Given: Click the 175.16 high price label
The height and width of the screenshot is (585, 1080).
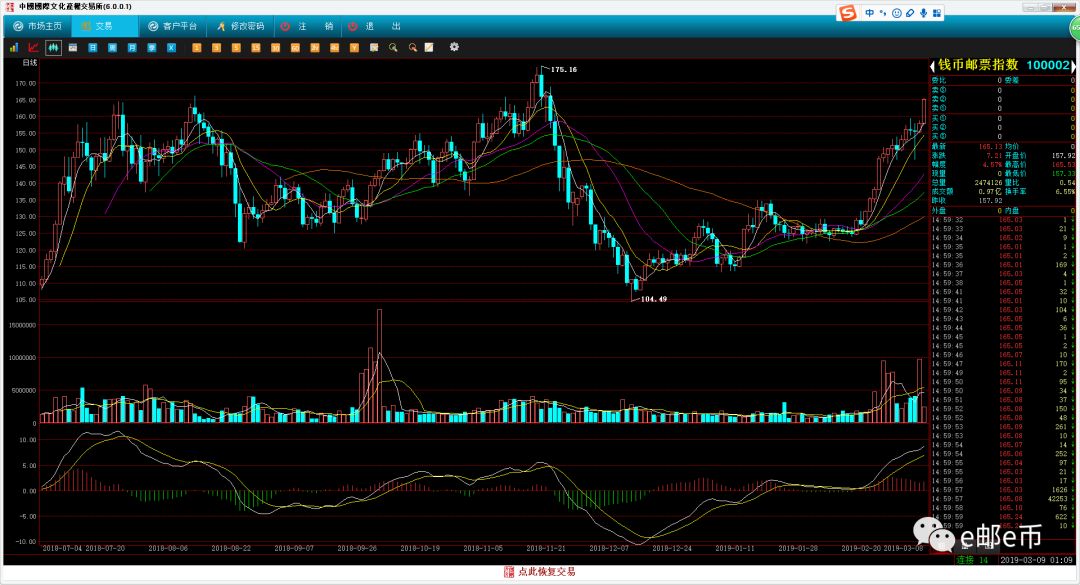Looking at the screenshot, I should point(563,70).
